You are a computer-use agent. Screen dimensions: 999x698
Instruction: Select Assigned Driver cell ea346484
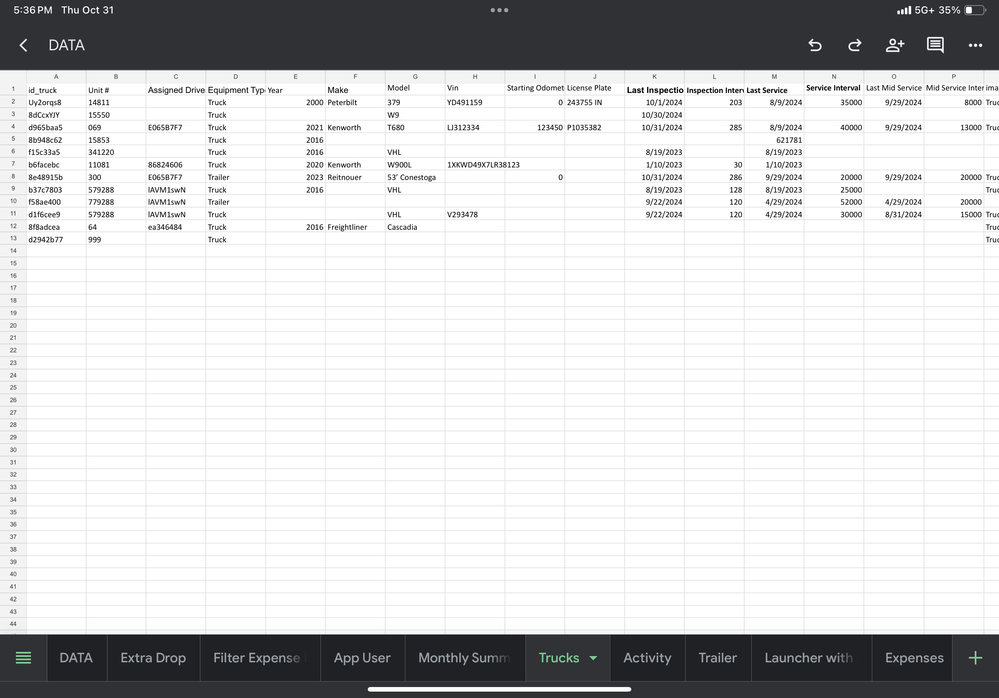[x=176, y=227]
